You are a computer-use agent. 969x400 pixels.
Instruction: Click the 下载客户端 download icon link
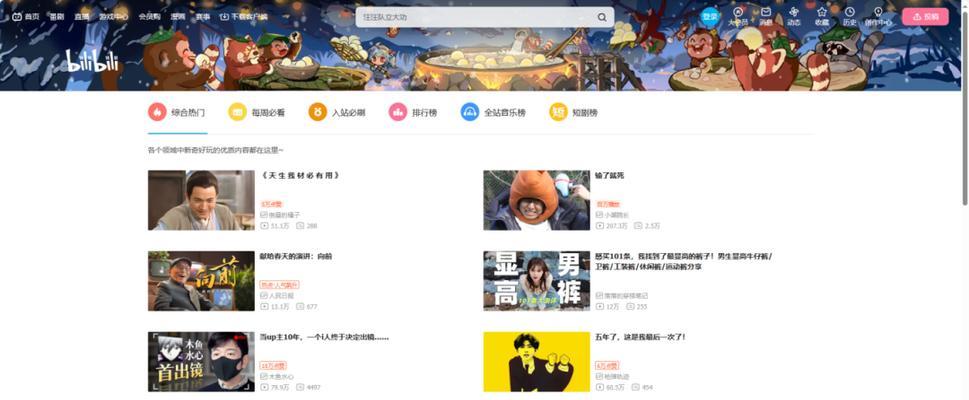pyautogui.click(x=243, y=17)
